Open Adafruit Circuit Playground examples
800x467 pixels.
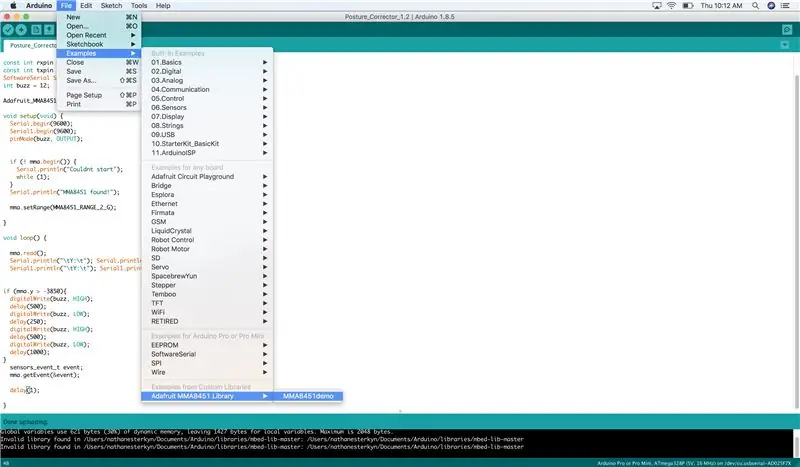pyautogui.click(x=207, y=177)
